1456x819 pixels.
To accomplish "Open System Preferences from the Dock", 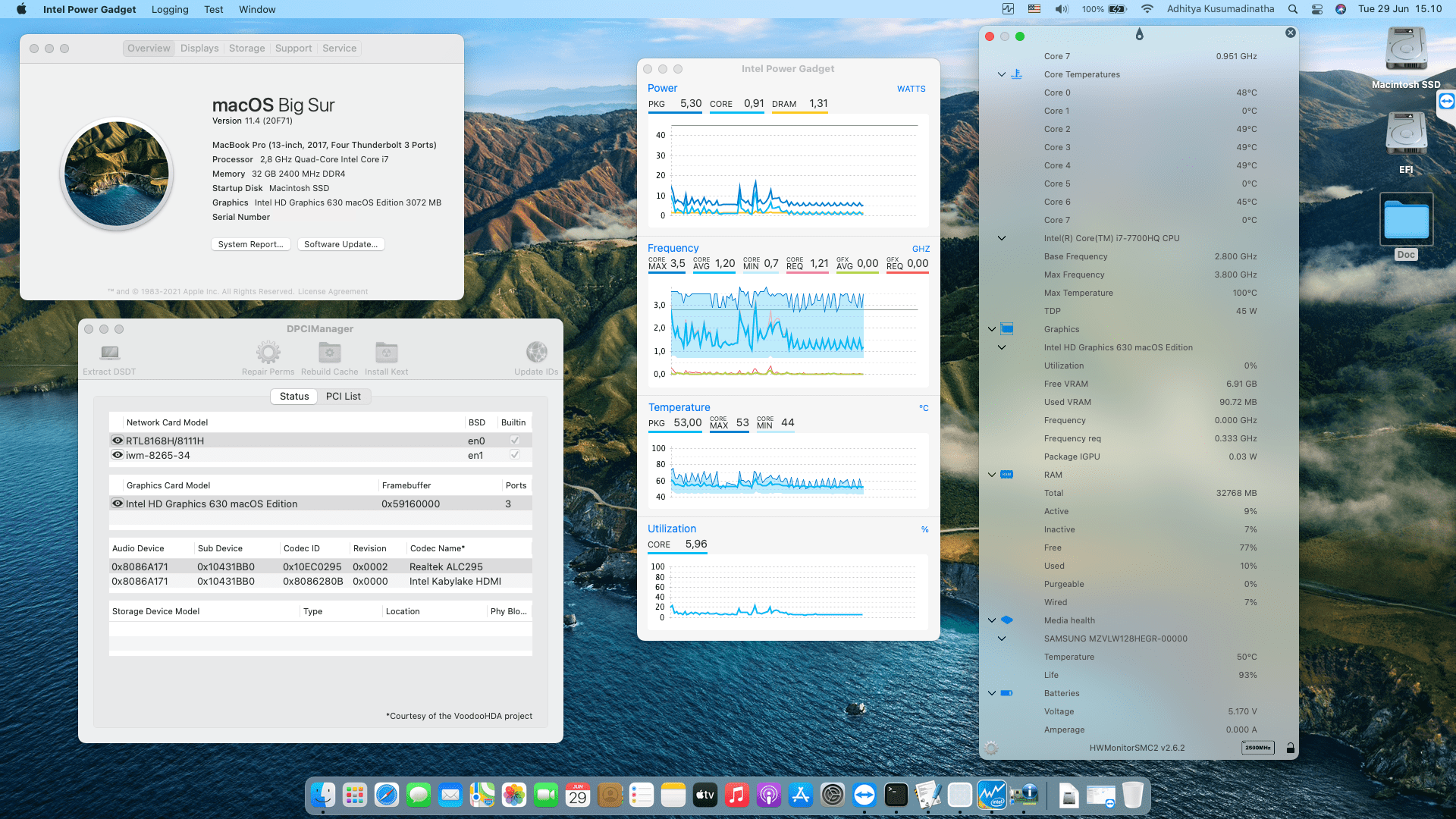I will [x=833, y=795].
